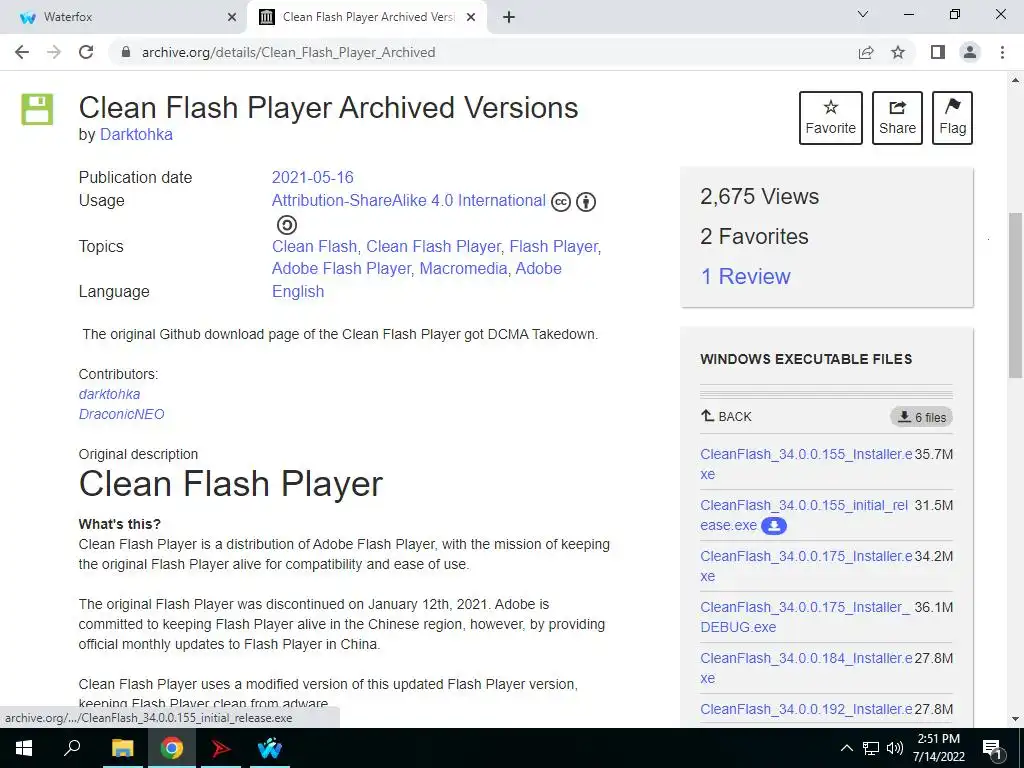The height and width of the screenshot is (768, 1024).
Task: Open Attribution-ShareAlike 4.0 International license link
Action: pos(409,200)
